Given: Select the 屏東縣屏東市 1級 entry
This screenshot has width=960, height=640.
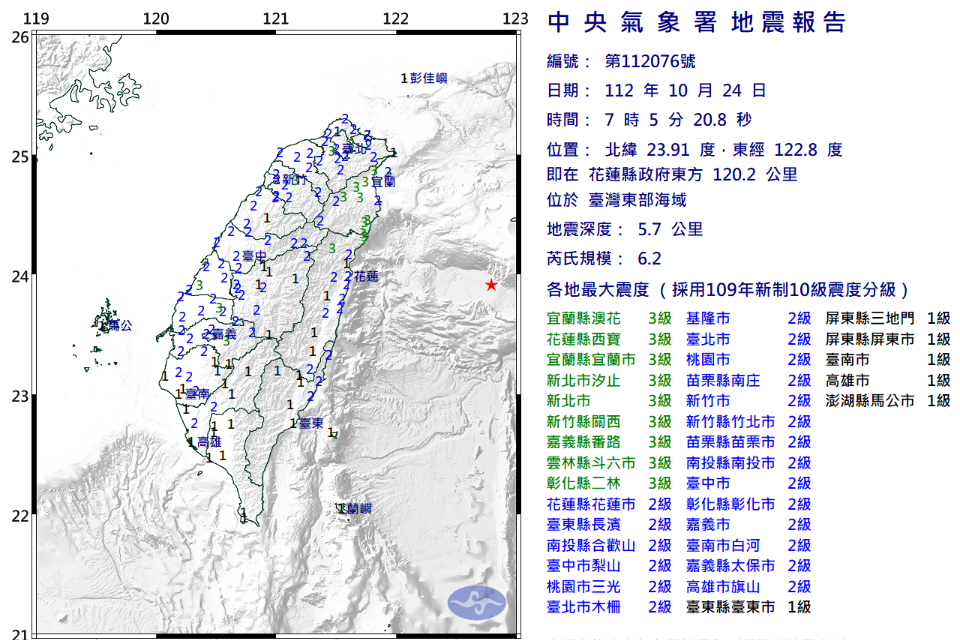Looking at the screenshot, I should point(888,339).
